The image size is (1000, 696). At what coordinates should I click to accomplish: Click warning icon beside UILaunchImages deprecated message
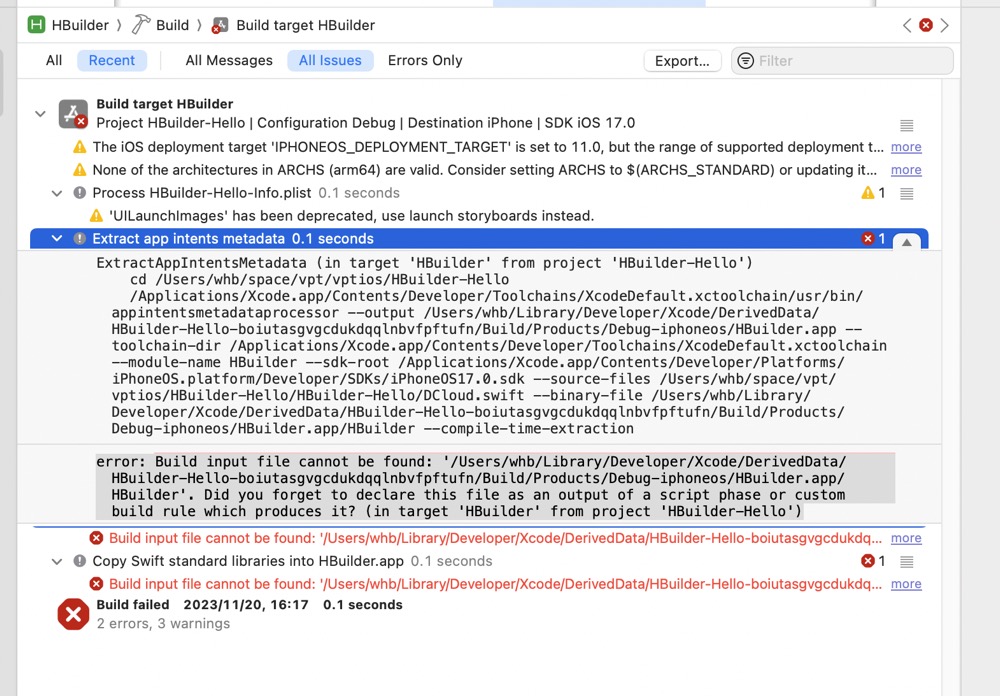(x=96, y=216)
